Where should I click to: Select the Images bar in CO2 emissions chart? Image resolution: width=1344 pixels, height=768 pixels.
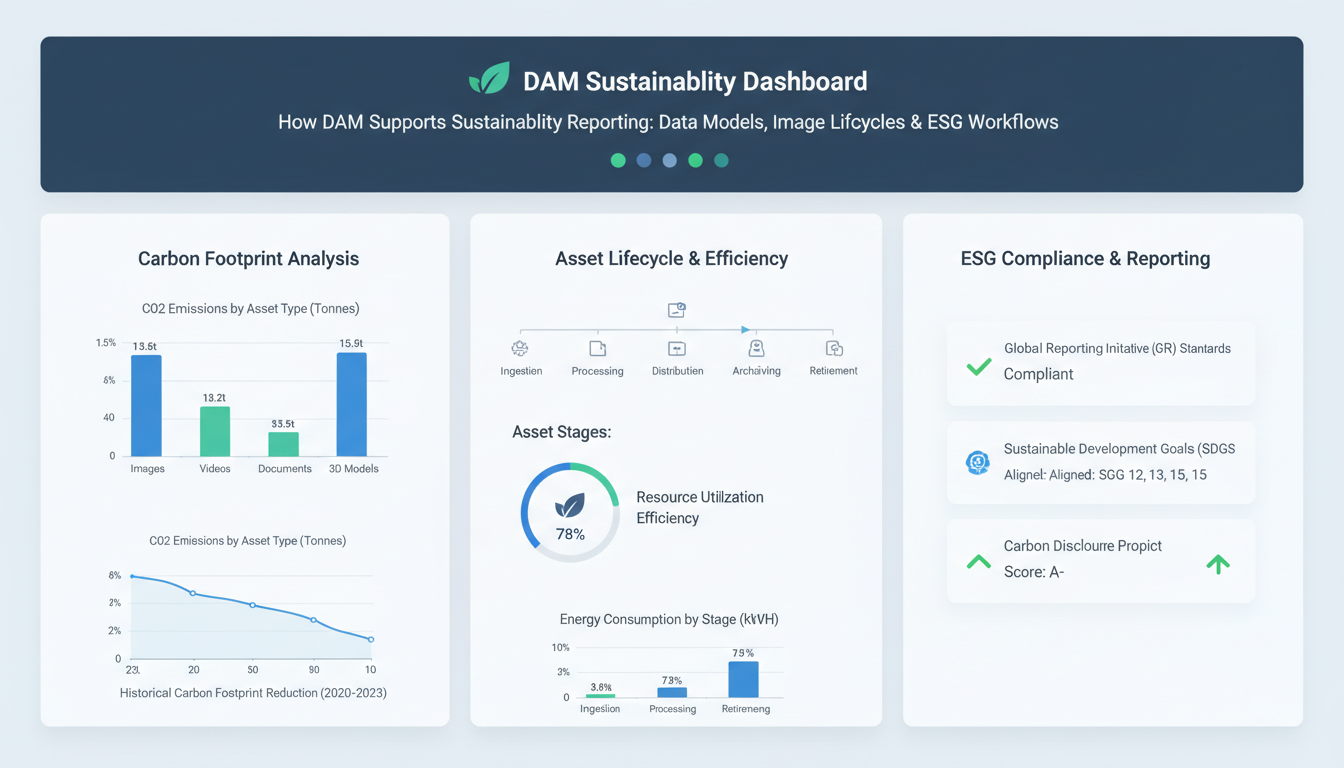click(146, 408)
